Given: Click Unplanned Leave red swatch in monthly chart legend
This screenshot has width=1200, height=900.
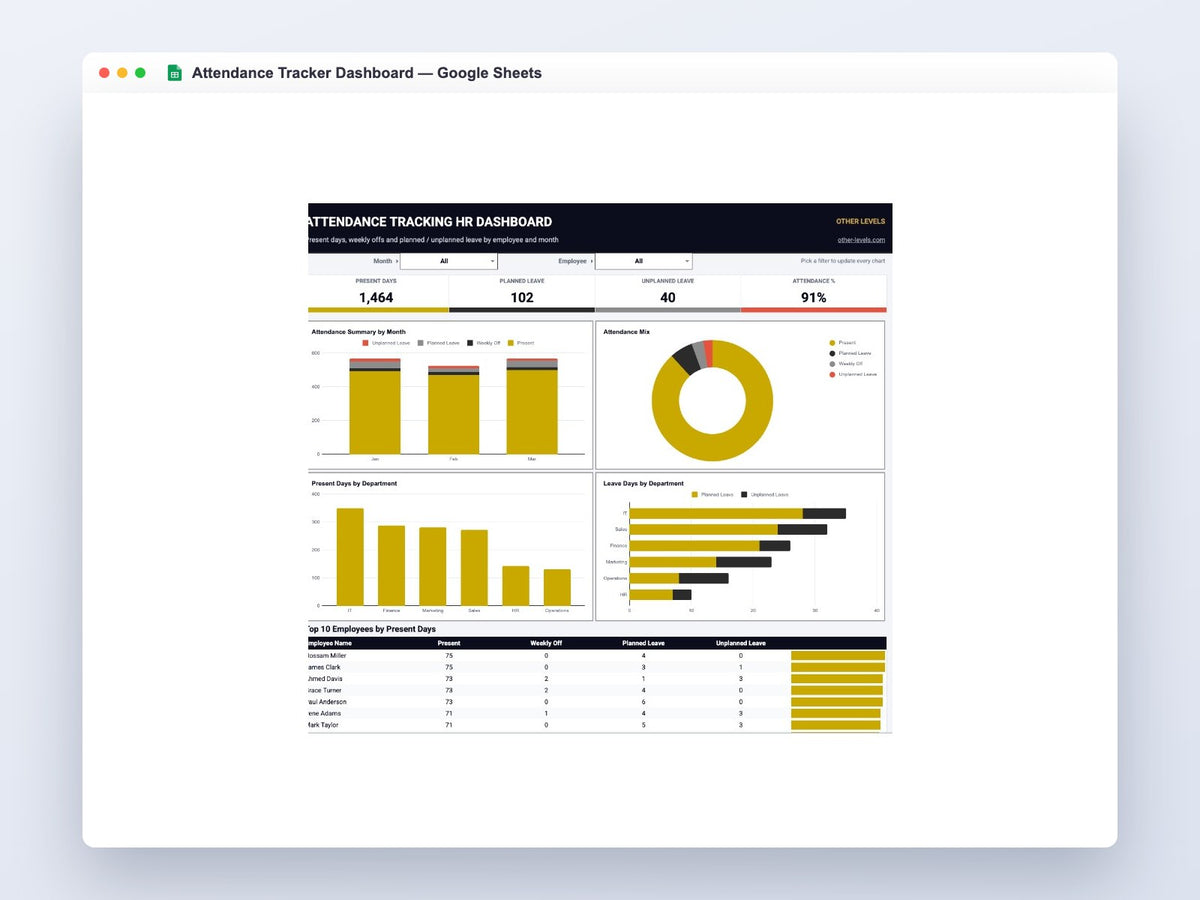Looking at the screenshot, I should 366,343.
